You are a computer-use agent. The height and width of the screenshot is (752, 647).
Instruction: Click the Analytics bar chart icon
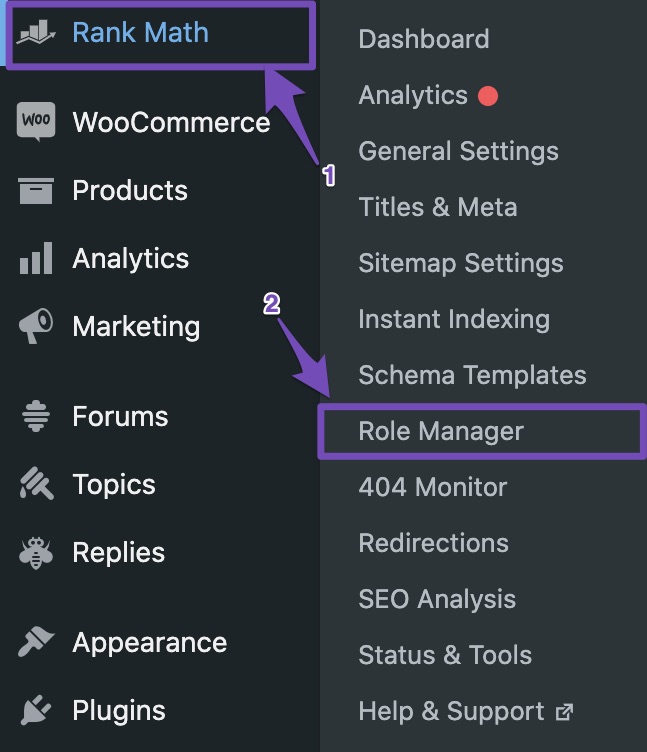36,259
